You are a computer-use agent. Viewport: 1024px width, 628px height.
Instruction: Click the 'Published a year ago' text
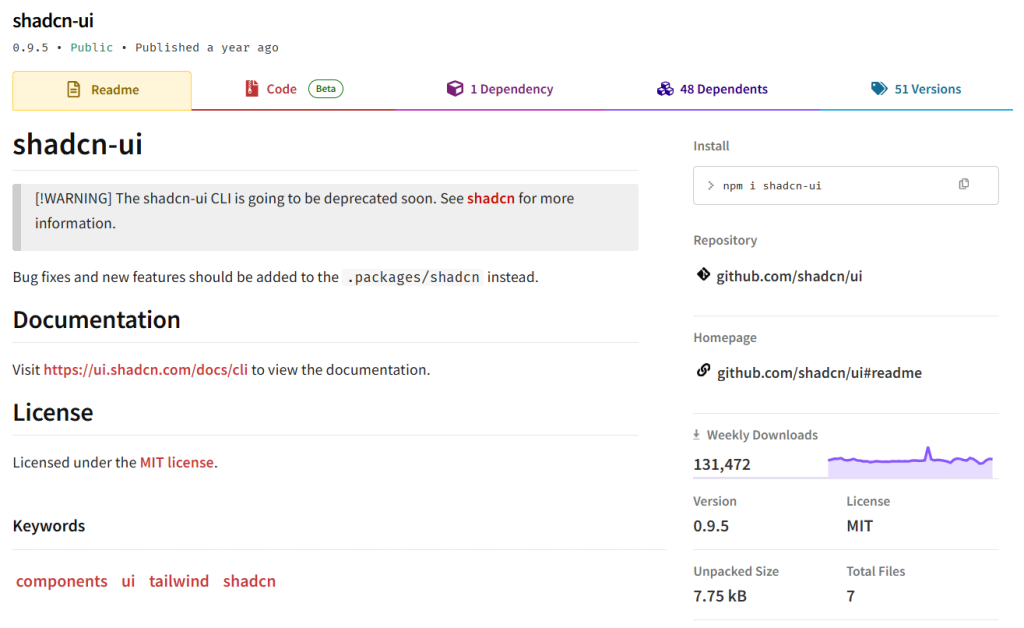tap(206, 48)
